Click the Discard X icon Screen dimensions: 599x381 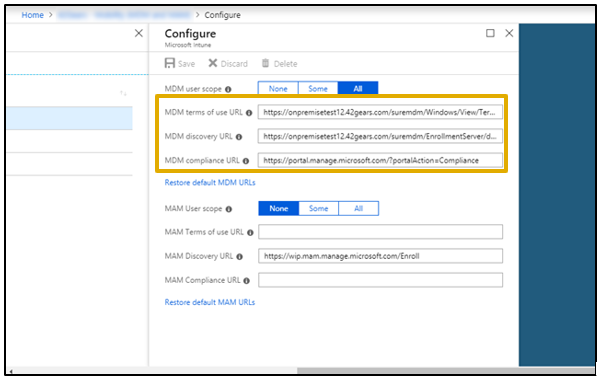click(213, 63)
